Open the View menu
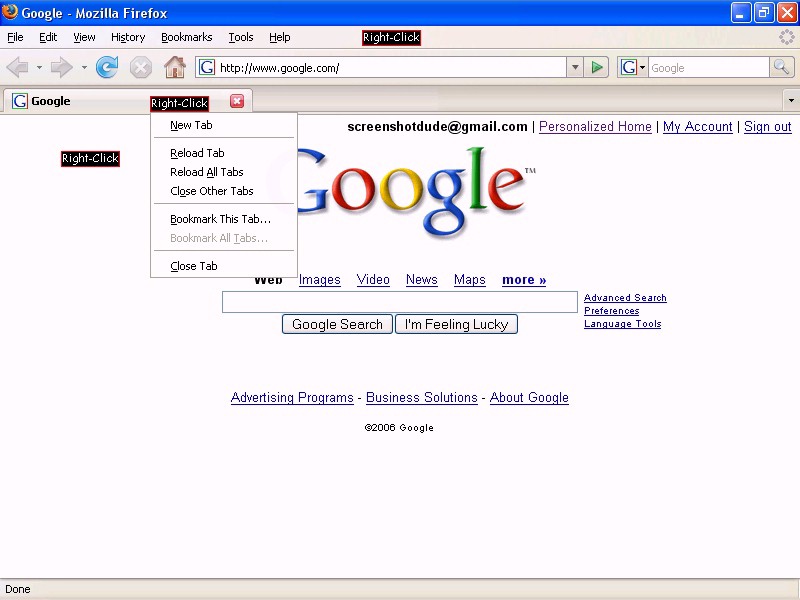The image size is (800, 600). click(x=84, y=37)
